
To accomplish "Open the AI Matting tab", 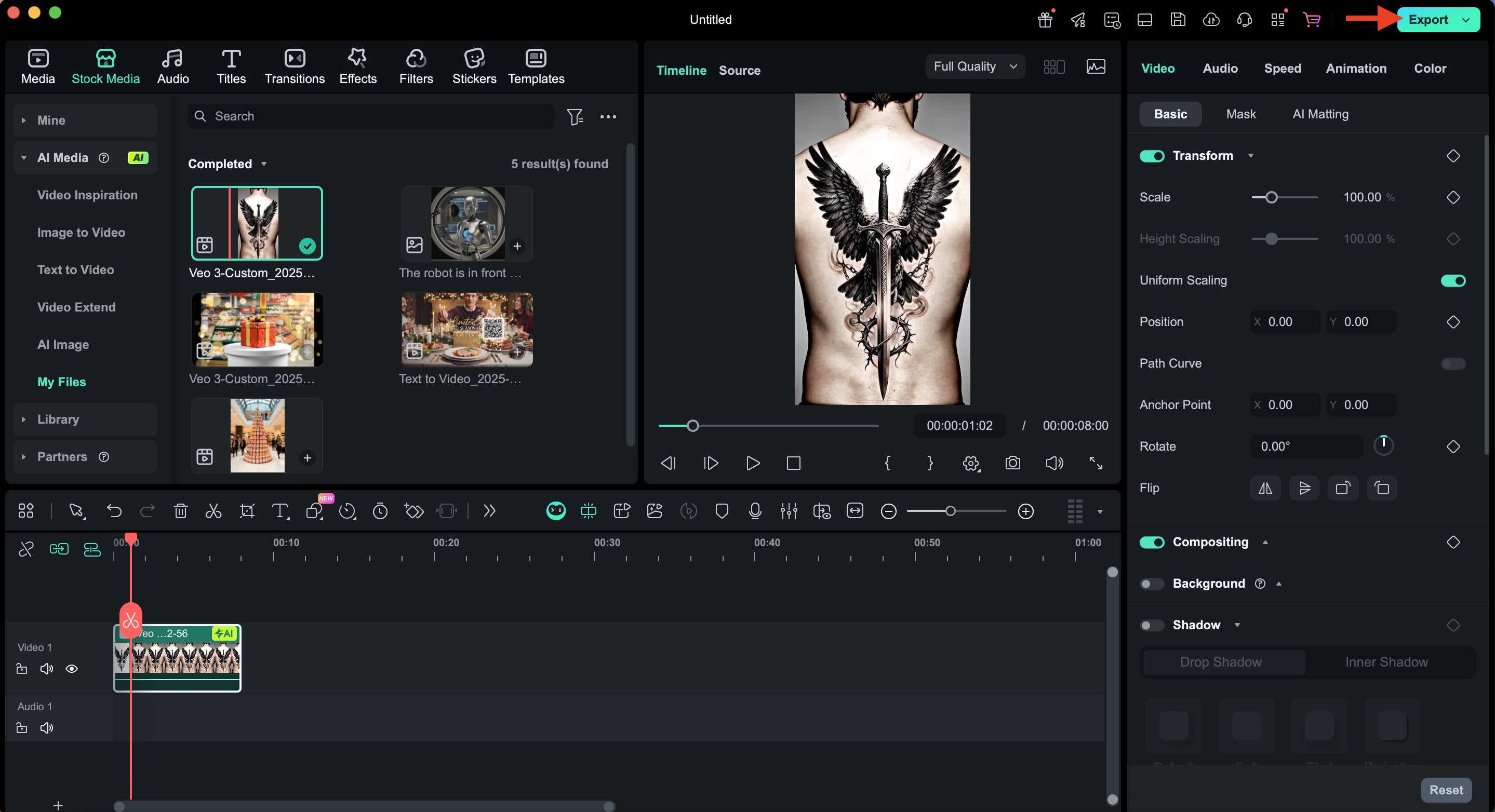I will [x=1320, y=114].
